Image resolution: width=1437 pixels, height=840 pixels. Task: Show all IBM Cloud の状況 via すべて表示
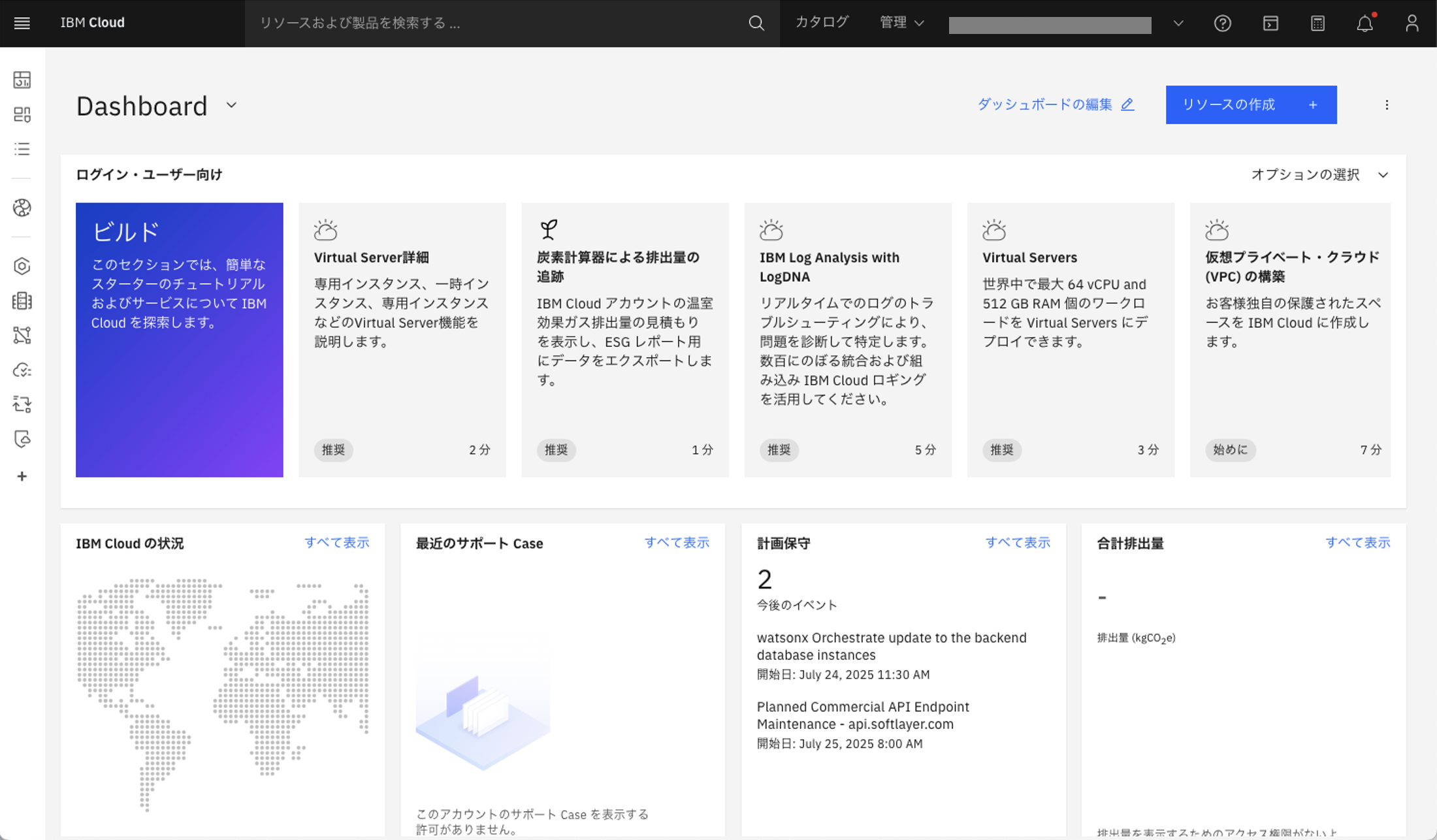[337, 542]
